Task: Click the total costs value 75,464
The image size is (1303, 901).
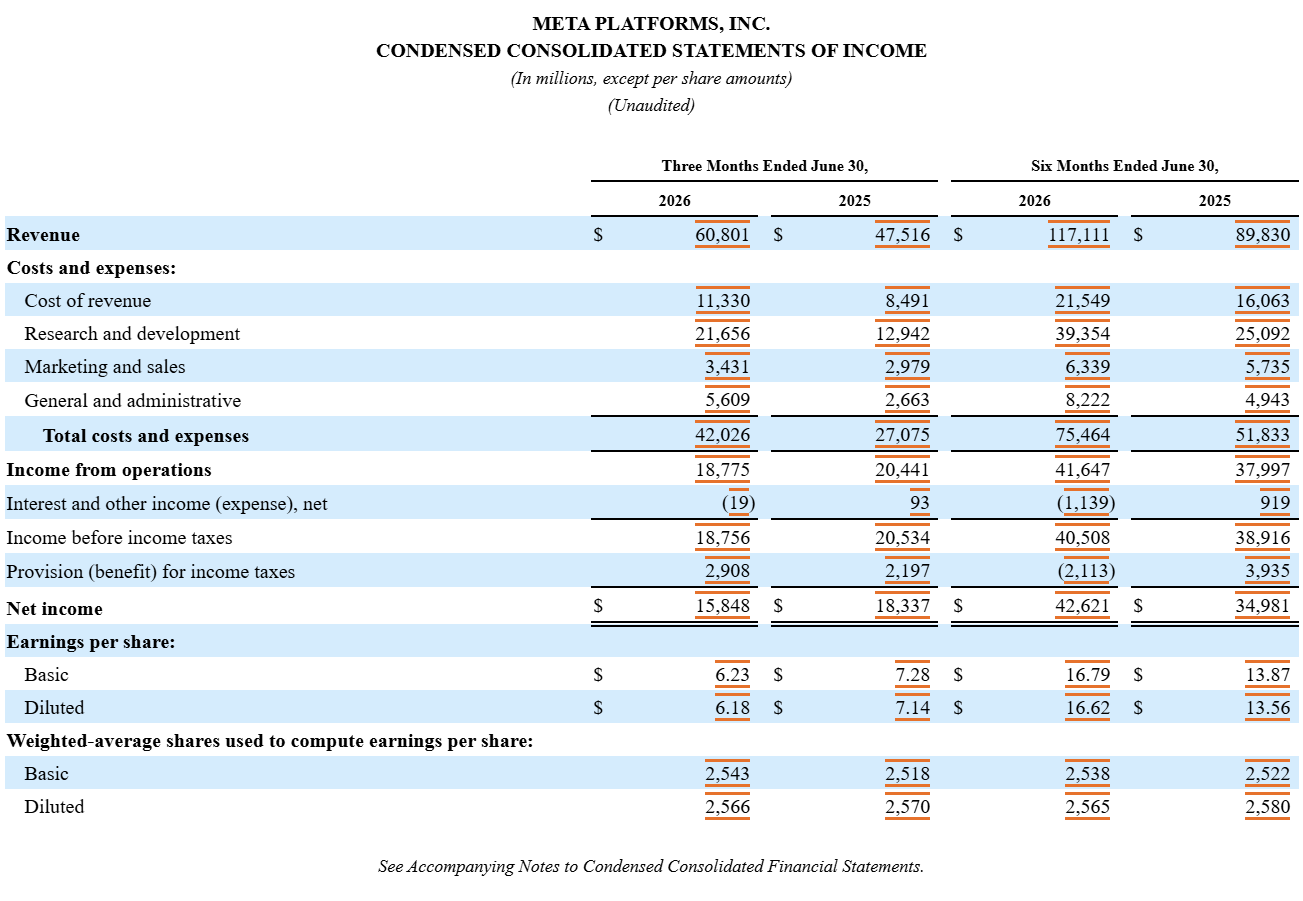Action: point(1082,436)
